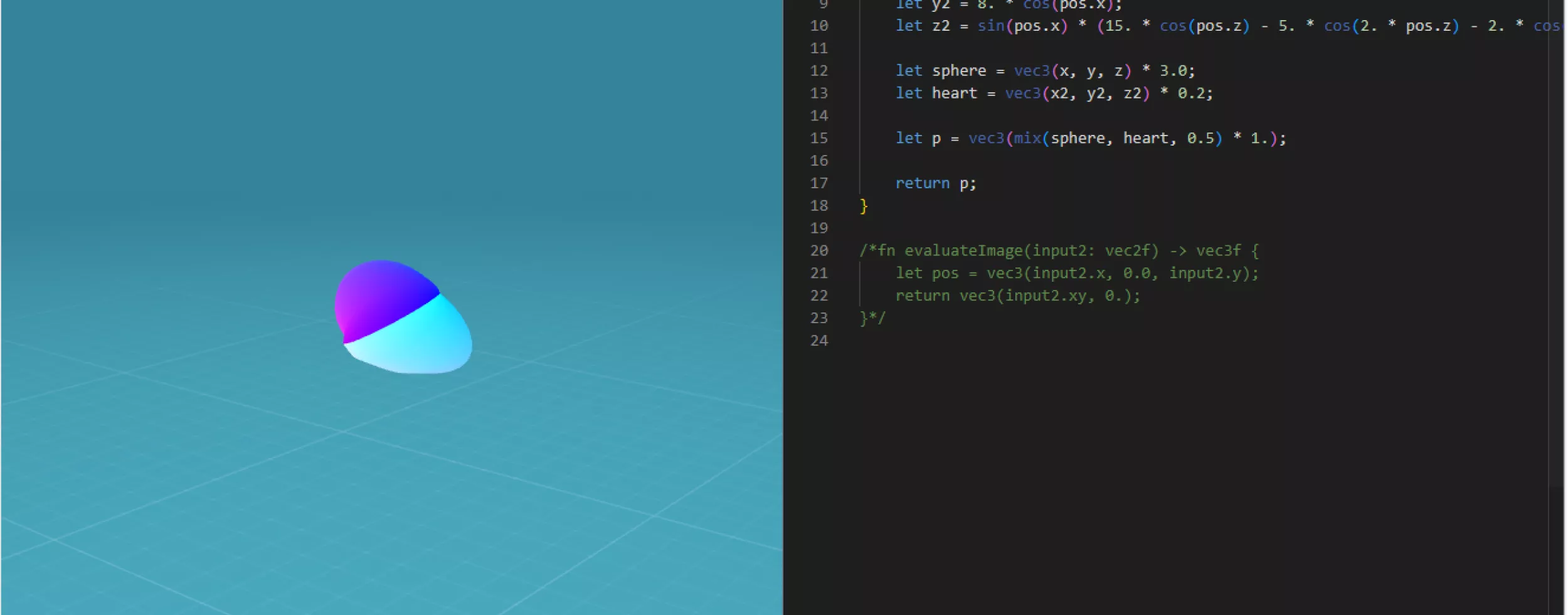Click the yellow closing brace on line 18

(864, 206)
